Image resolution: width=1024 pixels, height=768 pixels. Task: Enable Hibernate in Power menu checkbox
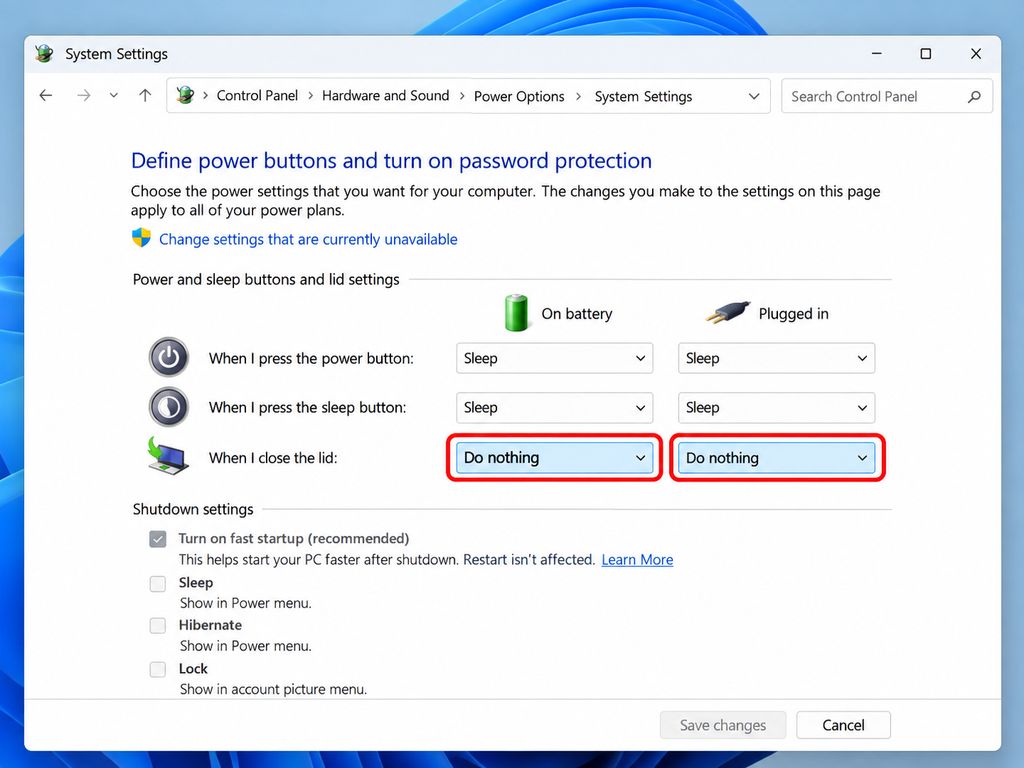[157, 626]
